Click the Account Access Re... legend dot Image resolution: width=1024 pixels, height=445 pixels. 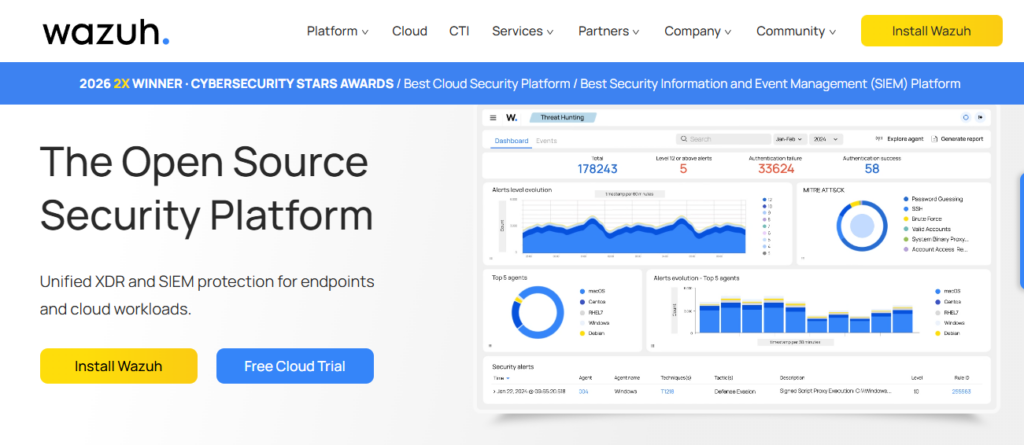(906, 249)
